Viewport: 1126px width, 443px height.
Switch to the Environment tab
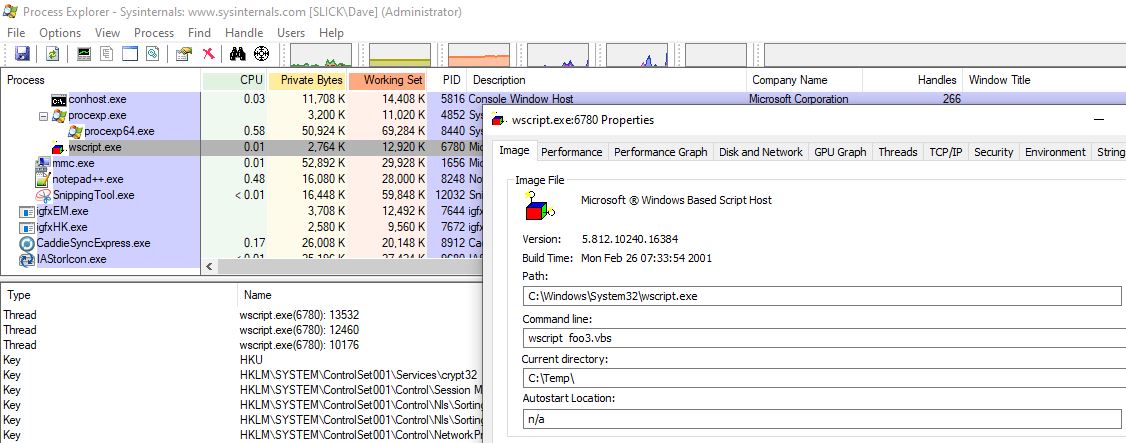pyautogui.click(x=1055, y=152)
